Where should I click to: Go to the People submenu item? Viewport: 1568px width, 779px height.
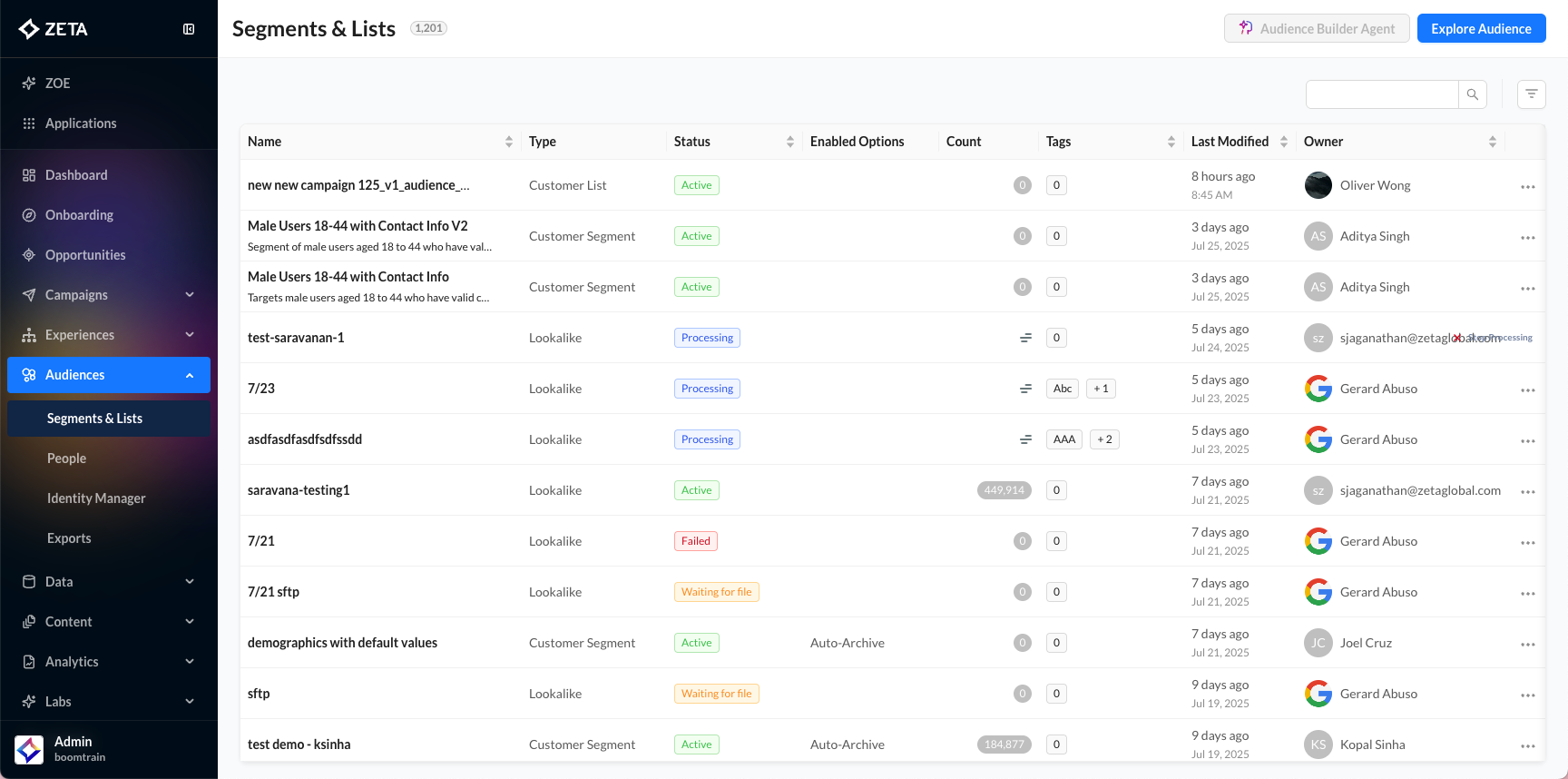pyautogui.click(x=67, y=459)
